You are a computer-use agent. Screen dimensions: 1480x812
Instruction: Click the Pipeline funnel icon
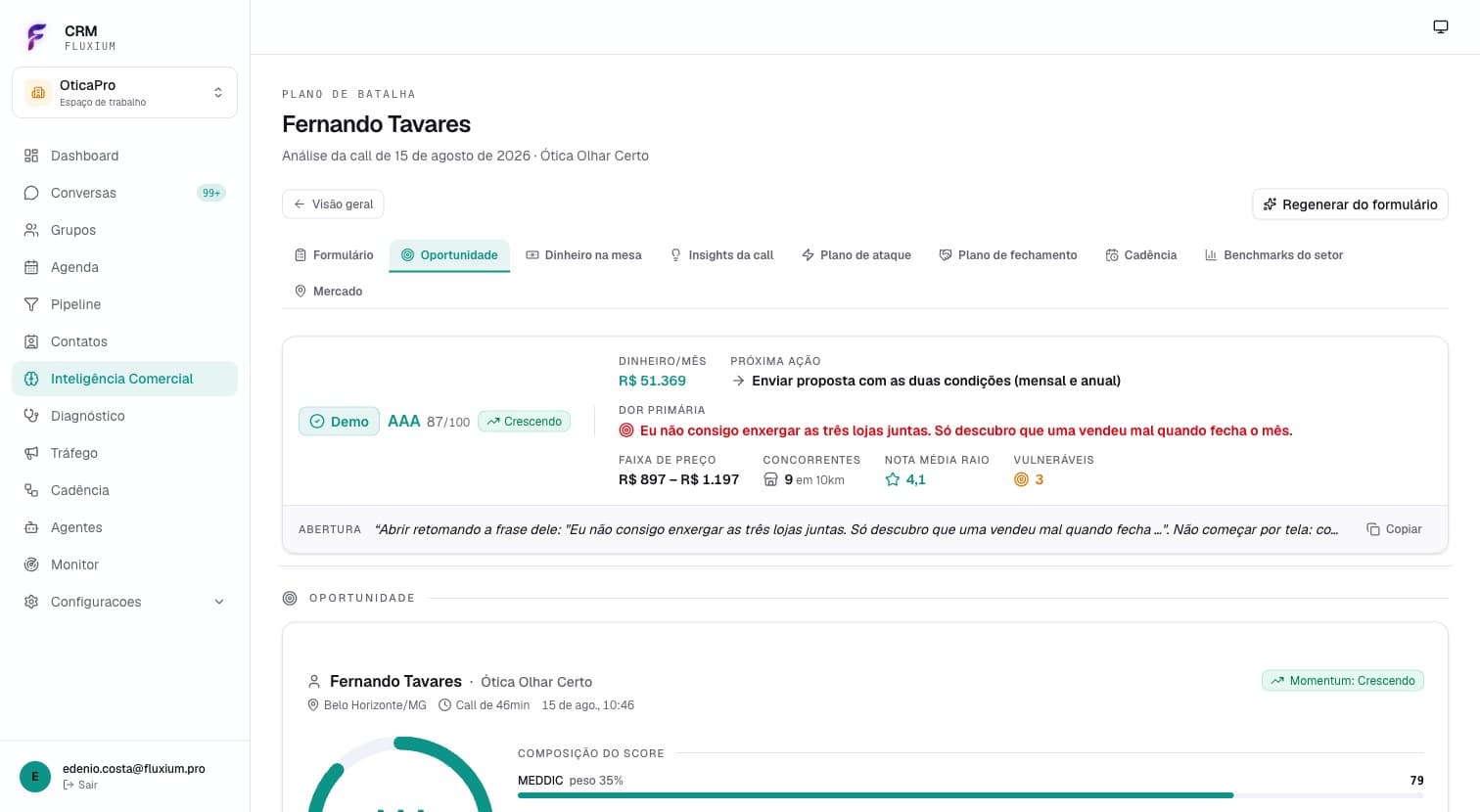point(31,304)
